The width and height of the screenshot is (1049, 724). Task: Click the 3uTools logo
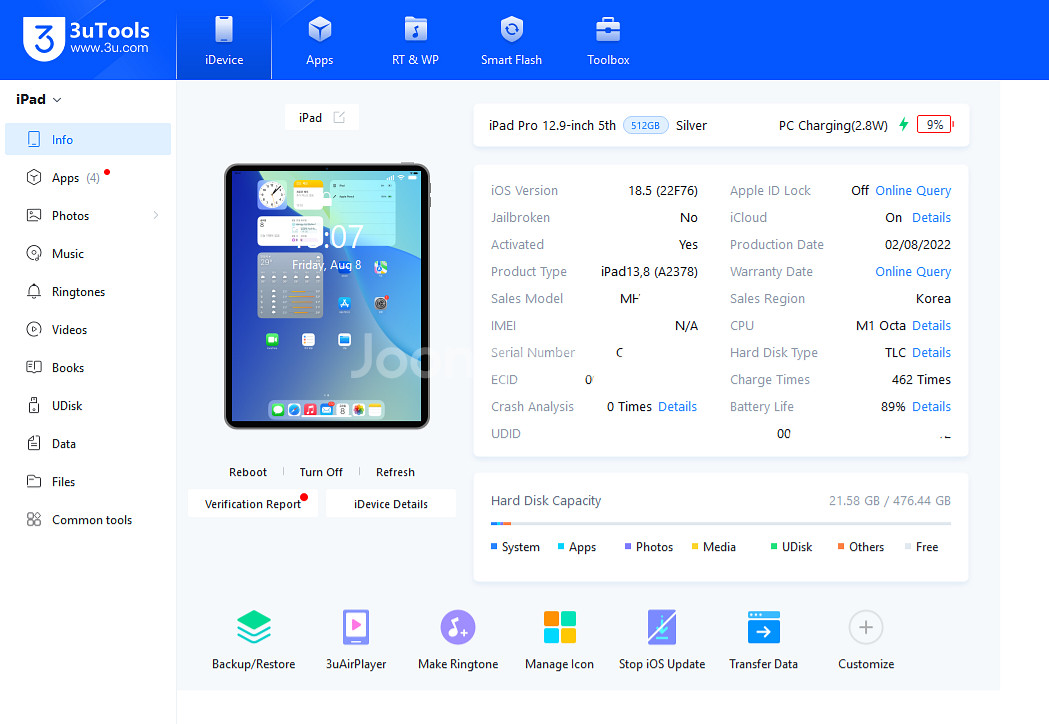(x=86, y=39)
